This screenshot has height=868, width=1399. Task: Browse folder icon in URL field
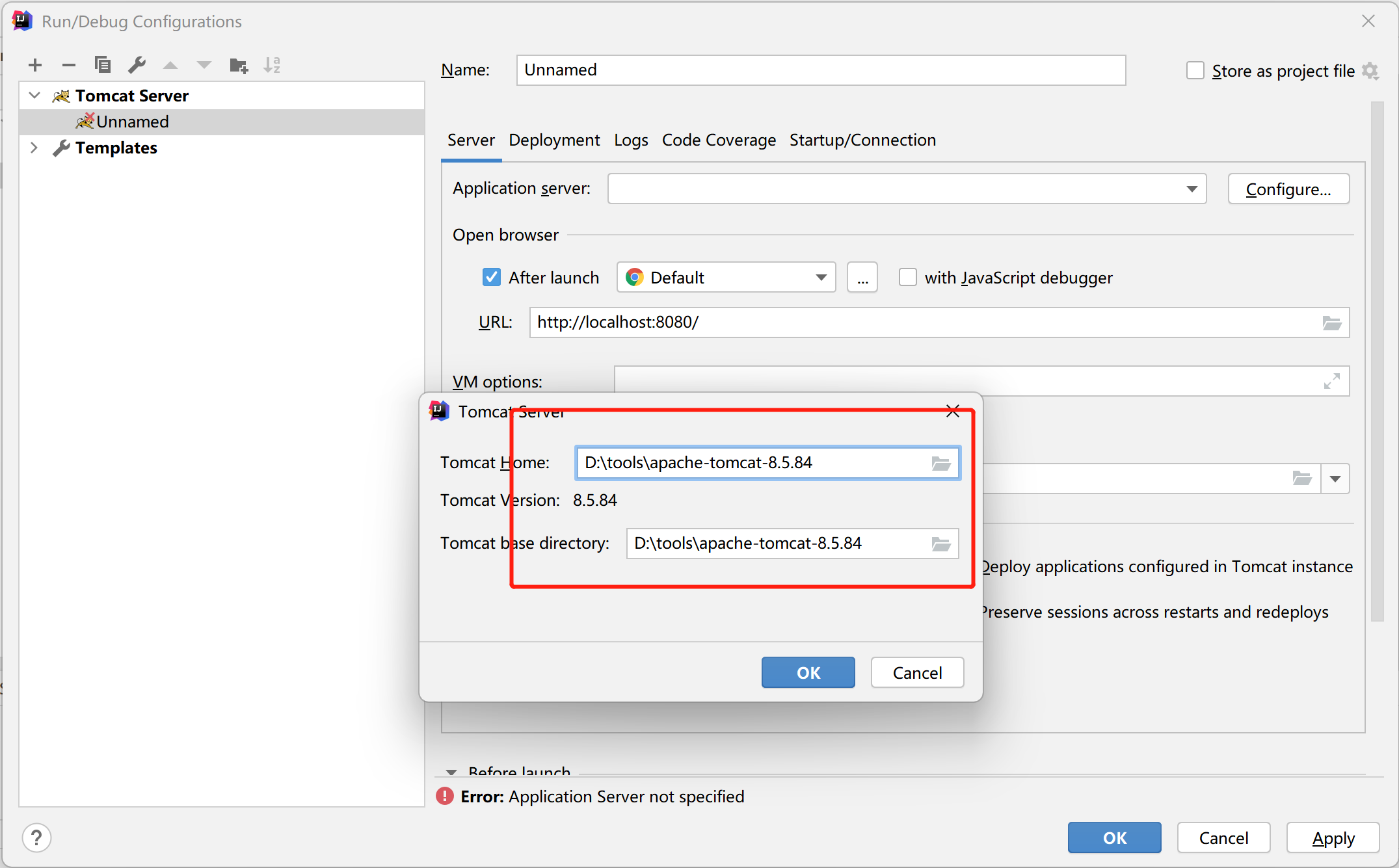[x=1331, y=322]
